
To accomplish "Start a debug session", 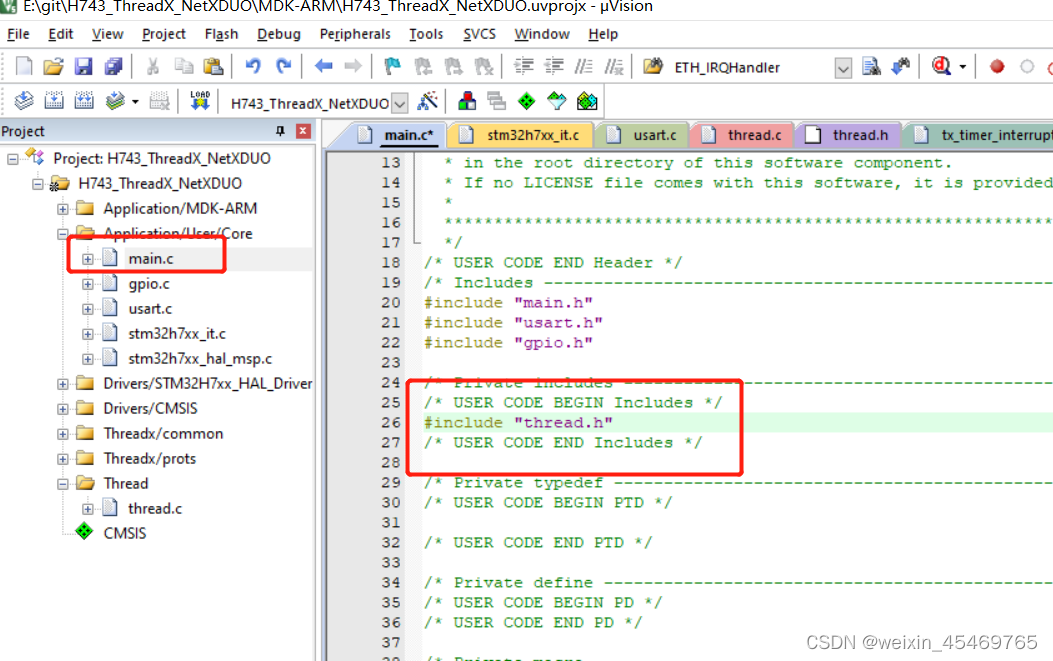I will tap(940, 66).
